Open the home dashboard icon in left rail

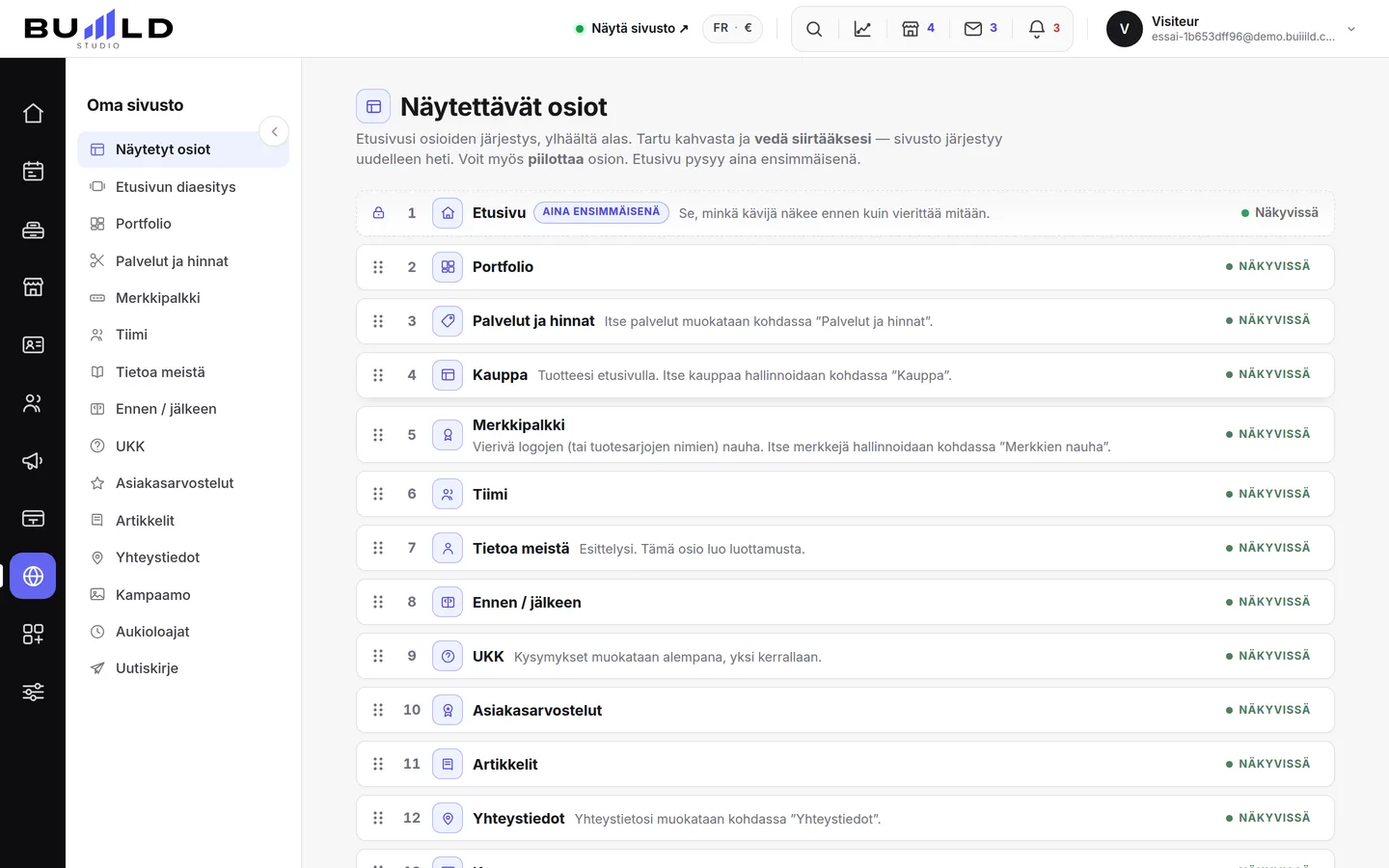33,114
